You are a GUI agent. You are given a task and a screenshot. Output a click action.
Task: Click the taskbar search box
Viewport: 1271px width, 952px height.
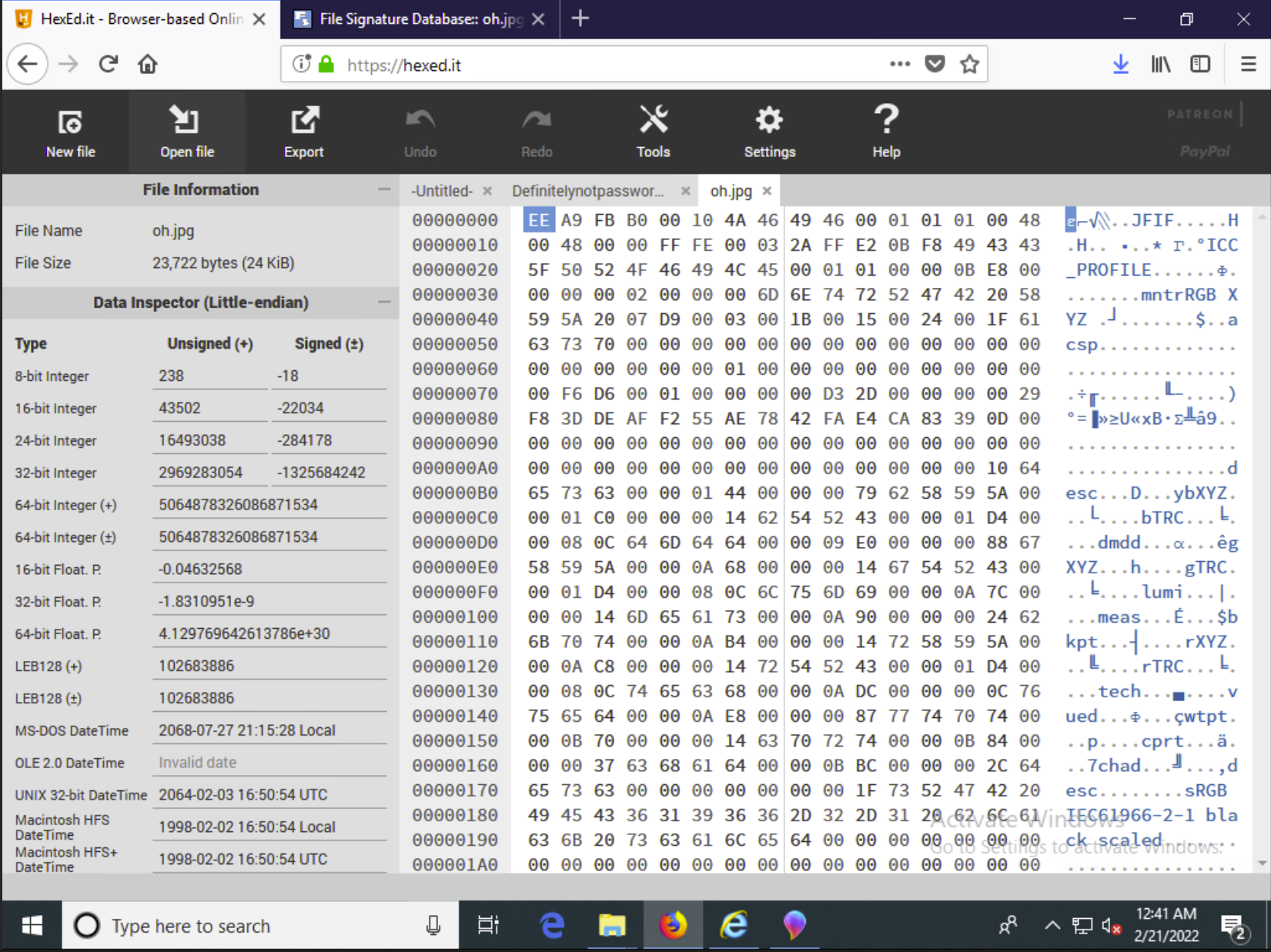pyautogui.click(x=260, y=925)
